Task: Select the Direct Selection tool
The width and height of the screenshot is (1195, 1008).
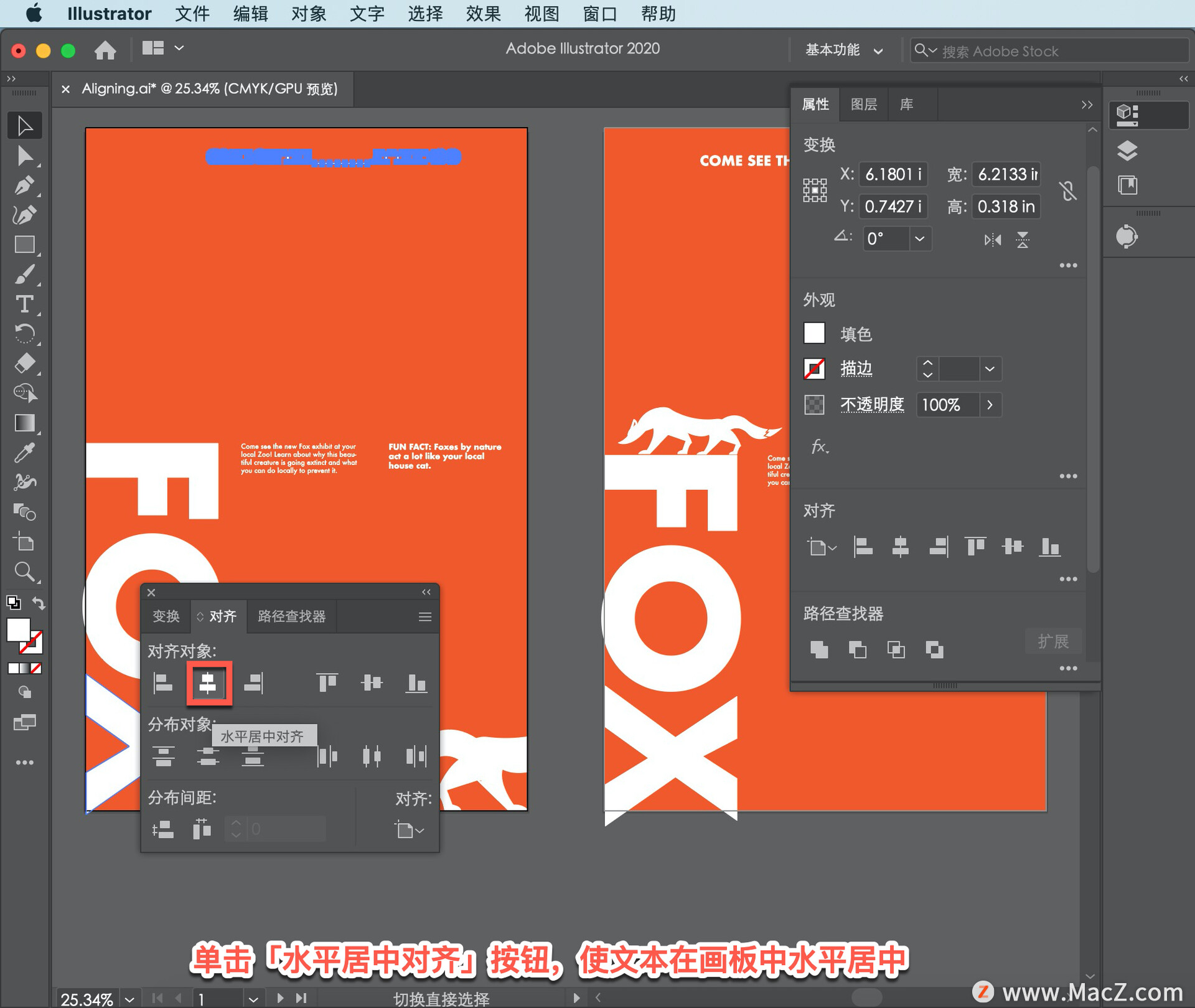Action: [24, 156]
